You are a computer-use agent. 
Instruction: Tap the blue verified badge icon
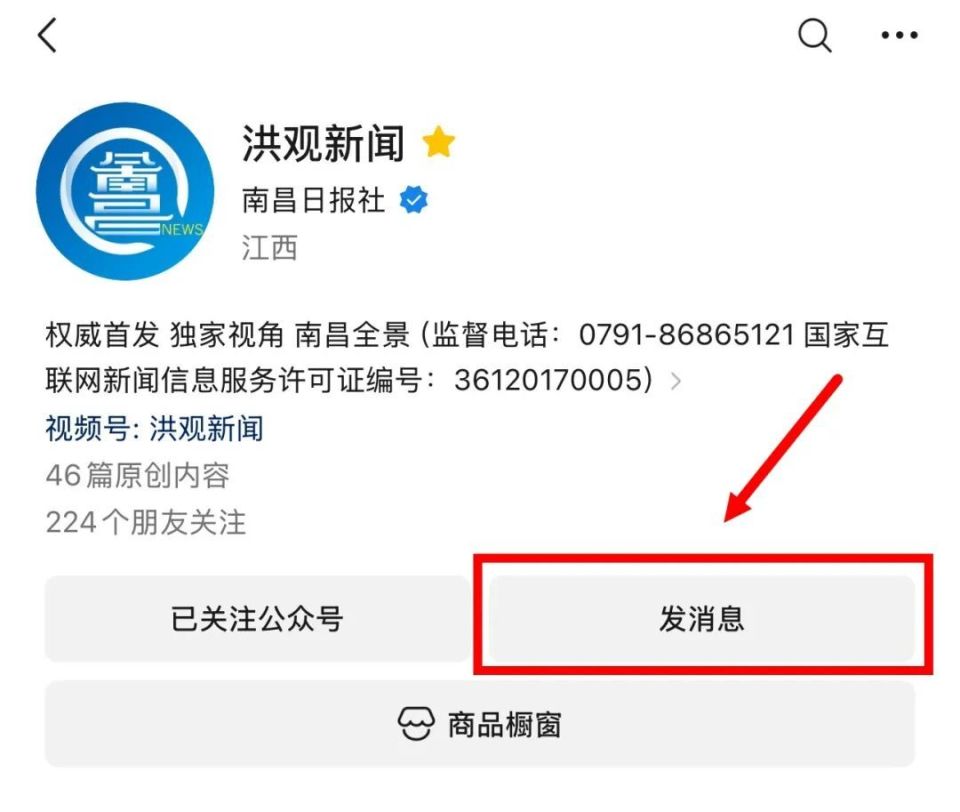pyautogui.click(x=414, y=200)
